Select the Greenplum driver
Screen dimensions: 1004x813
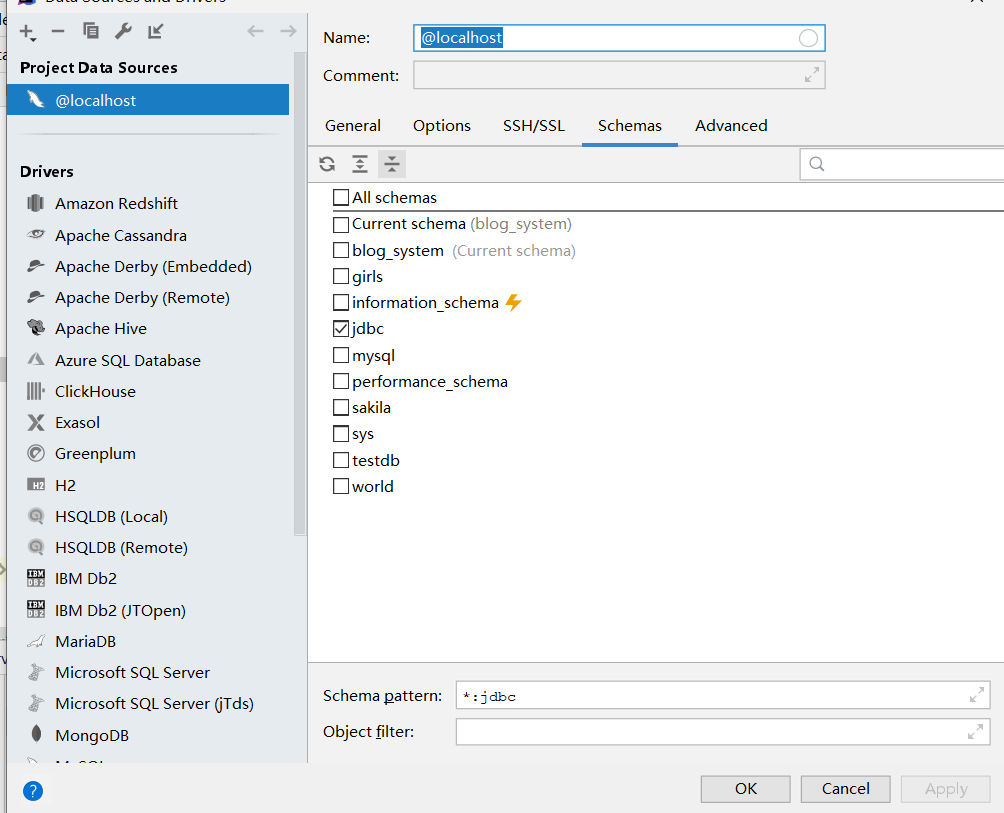point(95,453)
